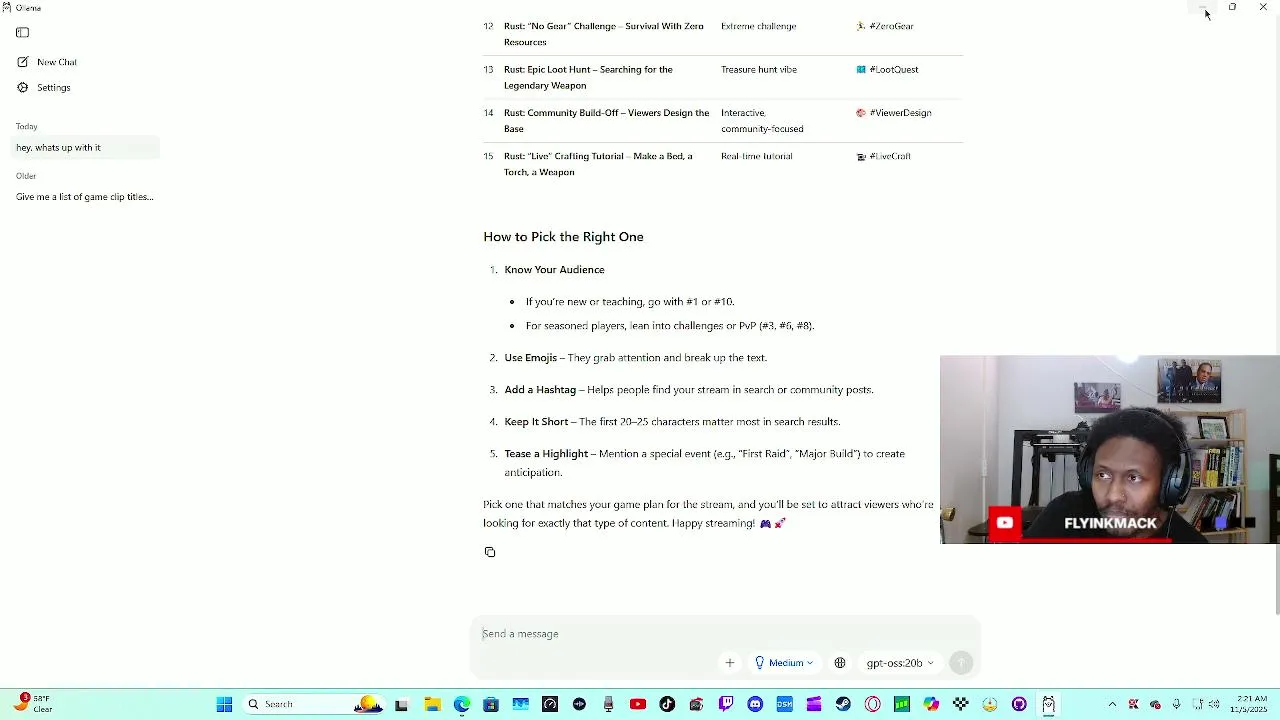Open GitHub Desktop from taskbar
Image resolution: width=1280 pixels, height=720 pixels.
(1019, 705)
